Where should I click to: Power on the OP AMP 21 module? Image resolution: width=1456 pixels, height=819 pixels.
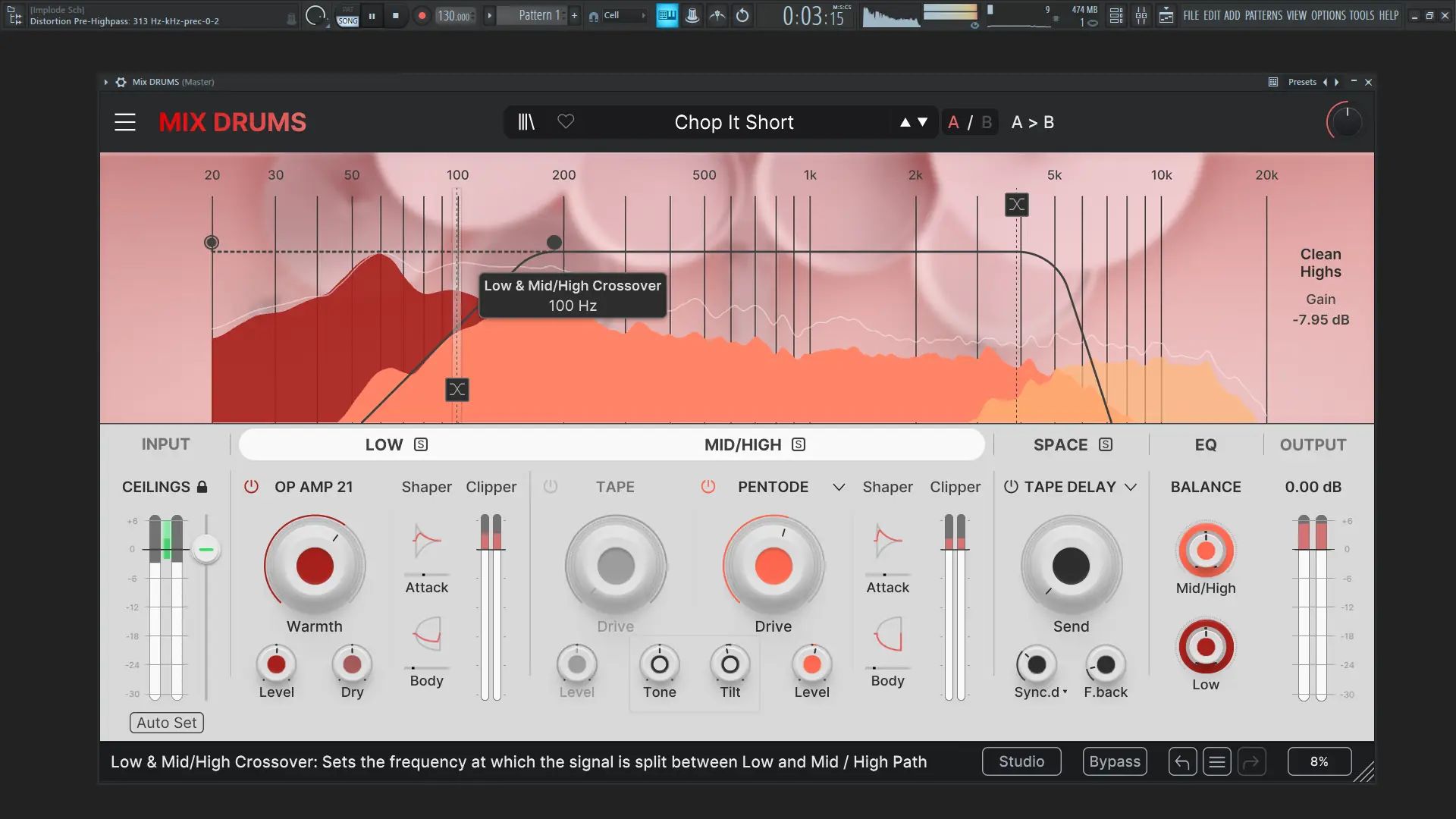point(251,487)
